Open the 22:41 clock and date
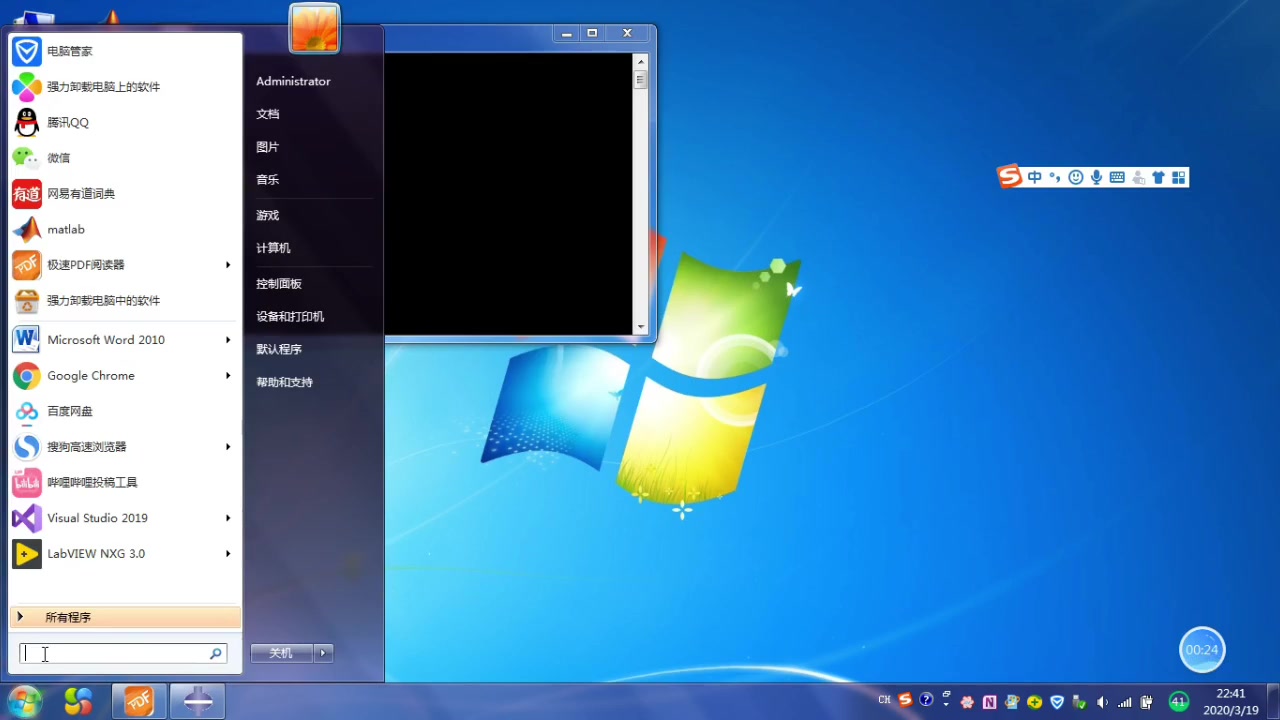 [1231, 702]
